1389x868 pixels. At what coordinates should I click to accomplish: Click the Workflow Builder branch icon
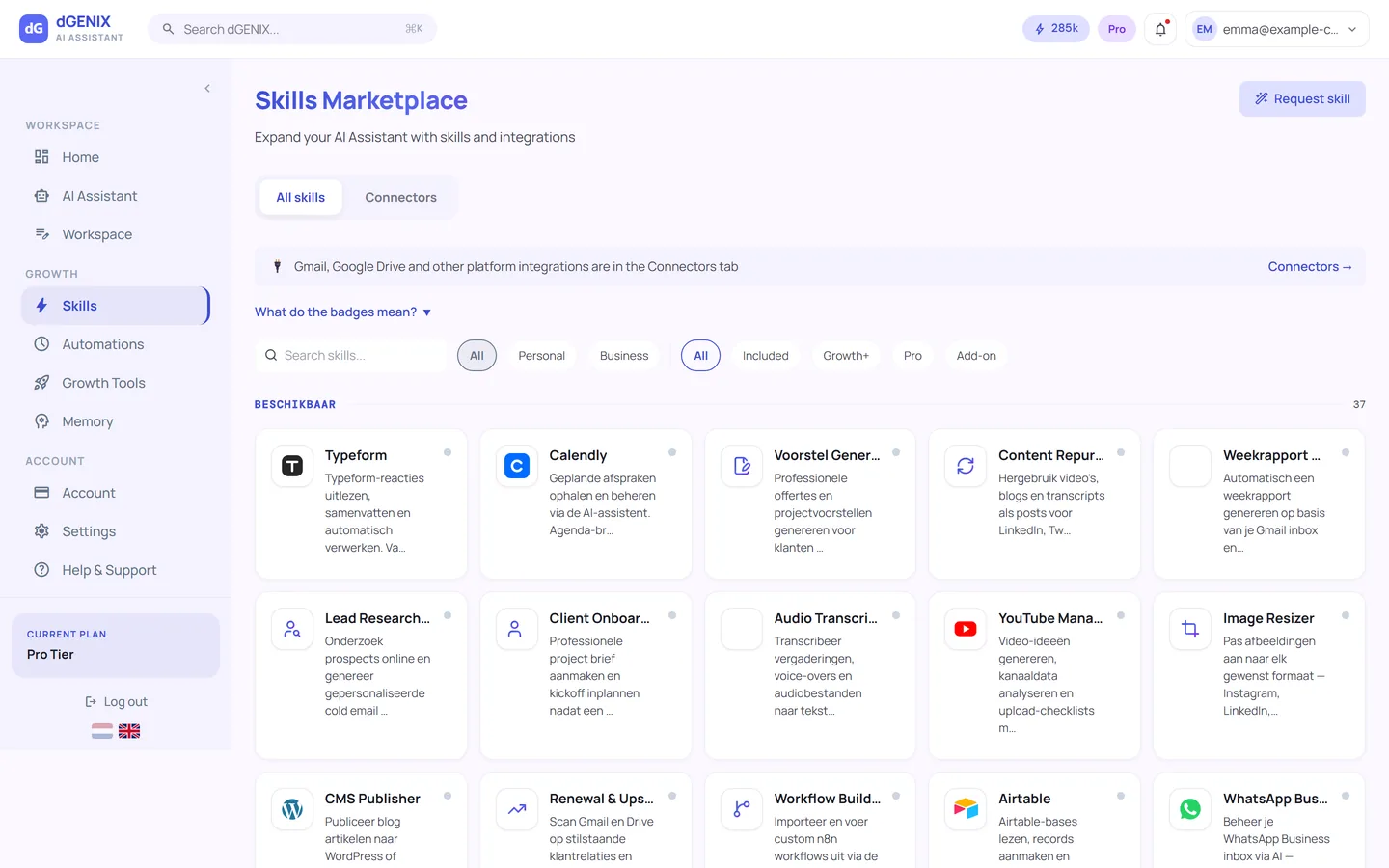pyautogui.click(x=742, y=809)
